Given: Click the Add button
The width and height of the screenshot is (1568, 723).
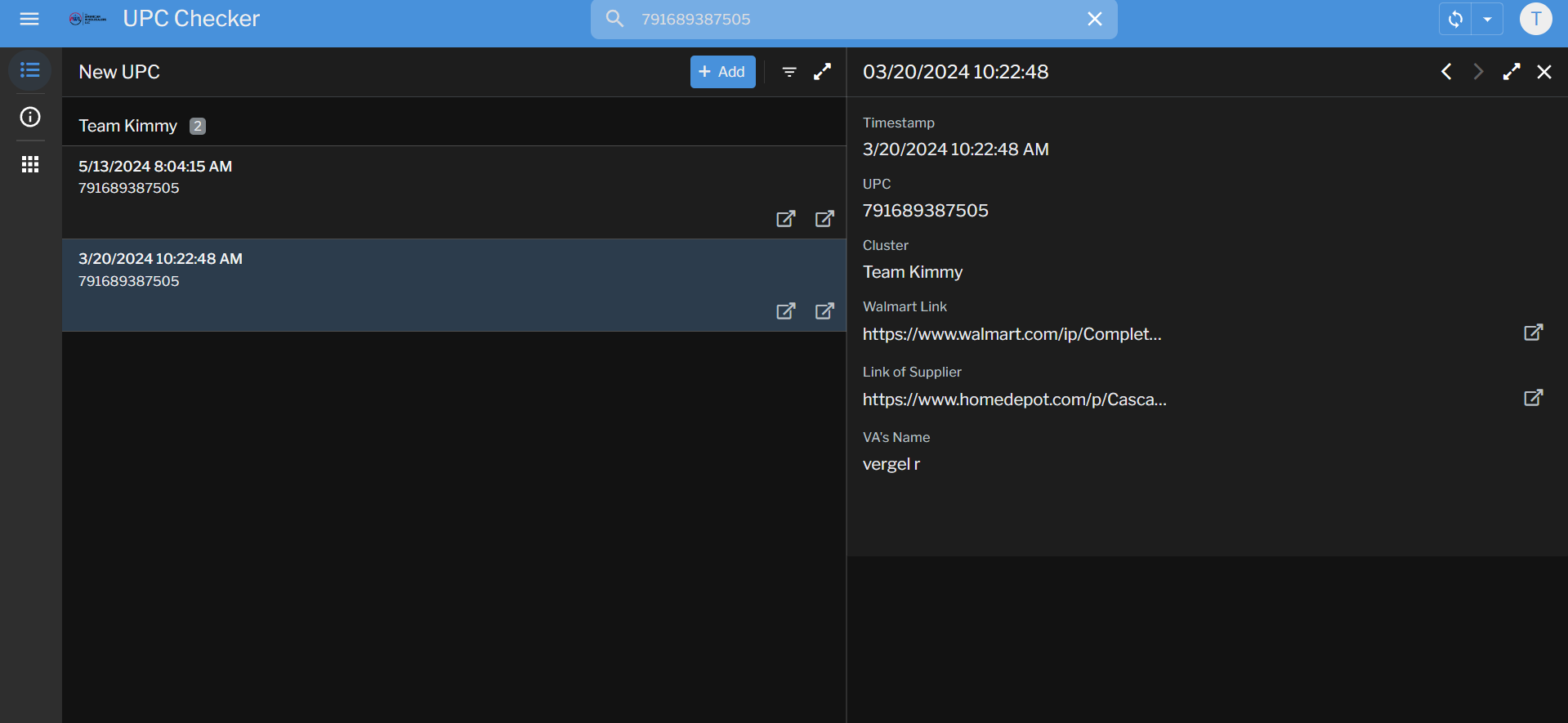Looking at the screenshot, I should [x=722, y=72].
